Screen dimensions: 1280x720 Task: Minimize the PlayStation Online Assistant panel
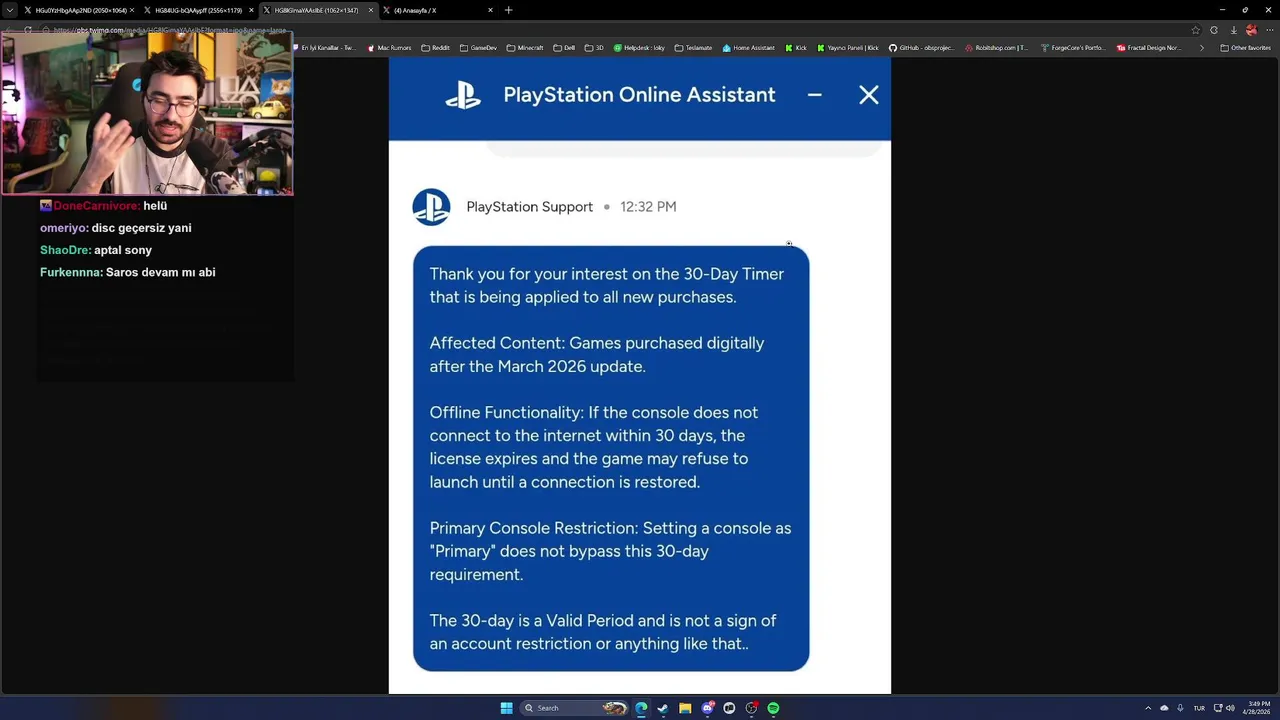pyautogui.click(x=815, y=95)
